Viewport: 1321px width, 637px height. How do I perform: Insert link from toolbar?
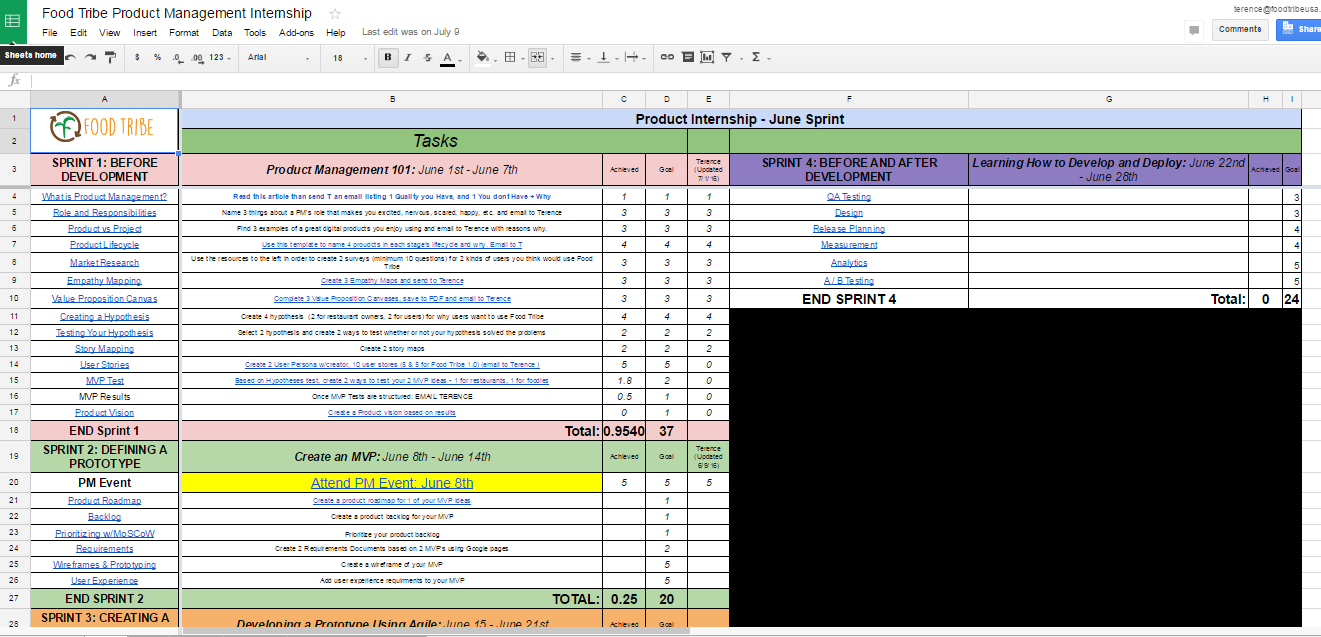tap(667, 58)
